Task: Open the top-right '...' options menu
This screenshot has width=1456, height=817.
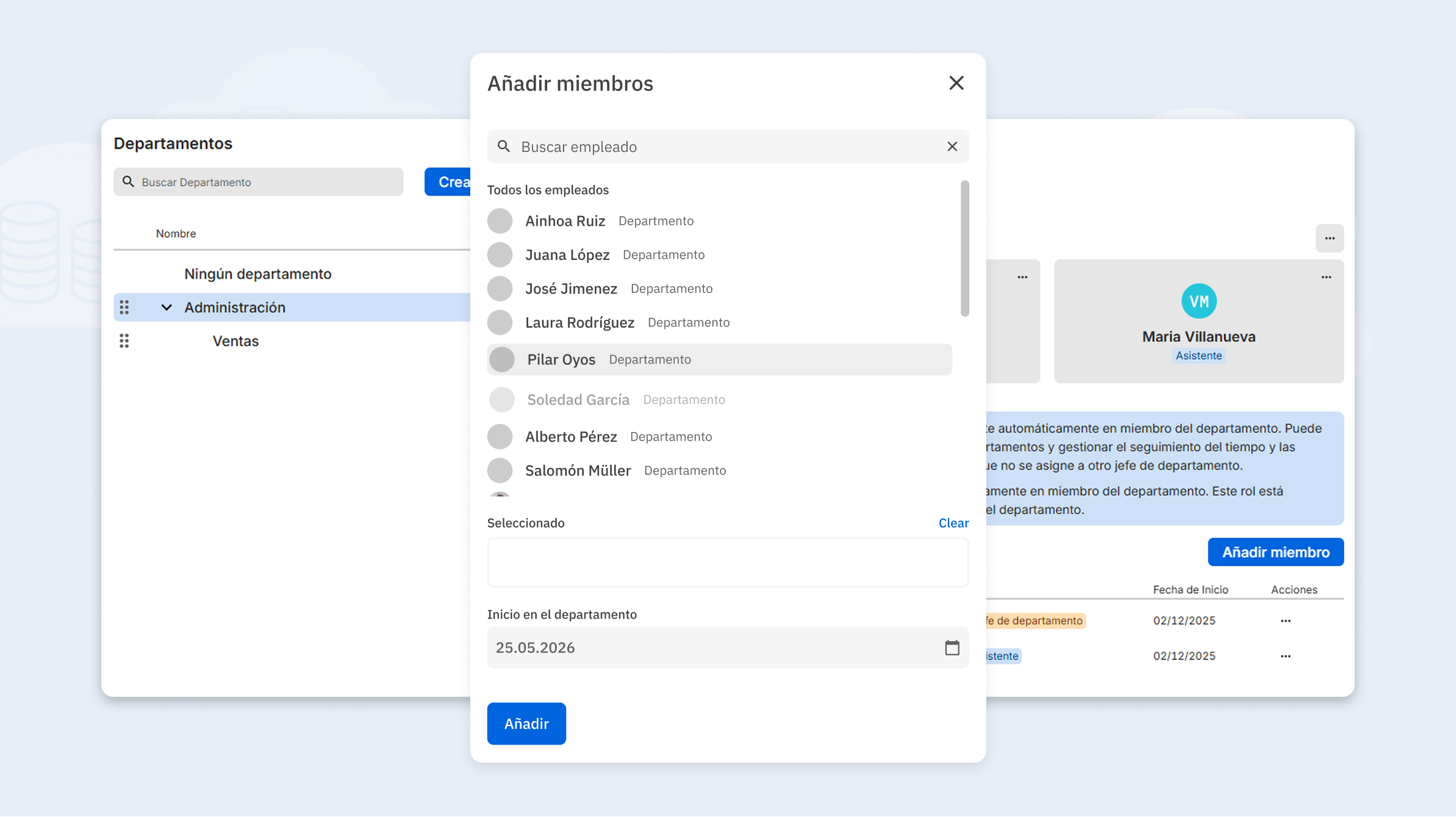Action: (1330, 239)
